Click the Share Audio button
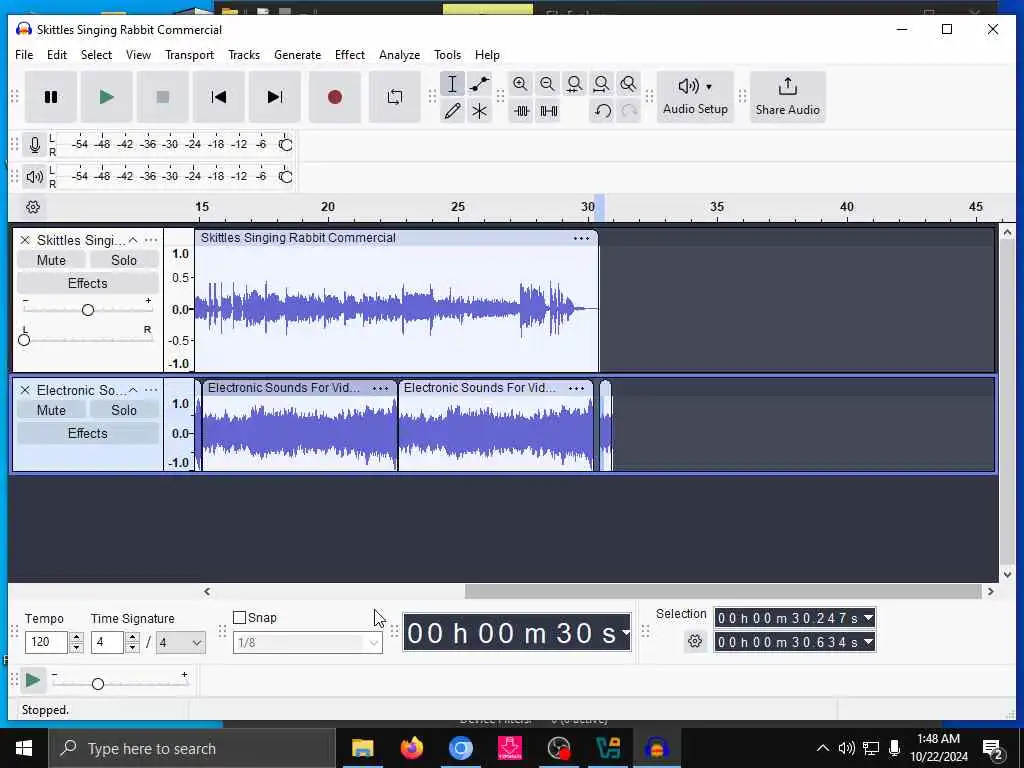Image resolution: width=1024 pixels, height=768 pixels. click(788, 97)
